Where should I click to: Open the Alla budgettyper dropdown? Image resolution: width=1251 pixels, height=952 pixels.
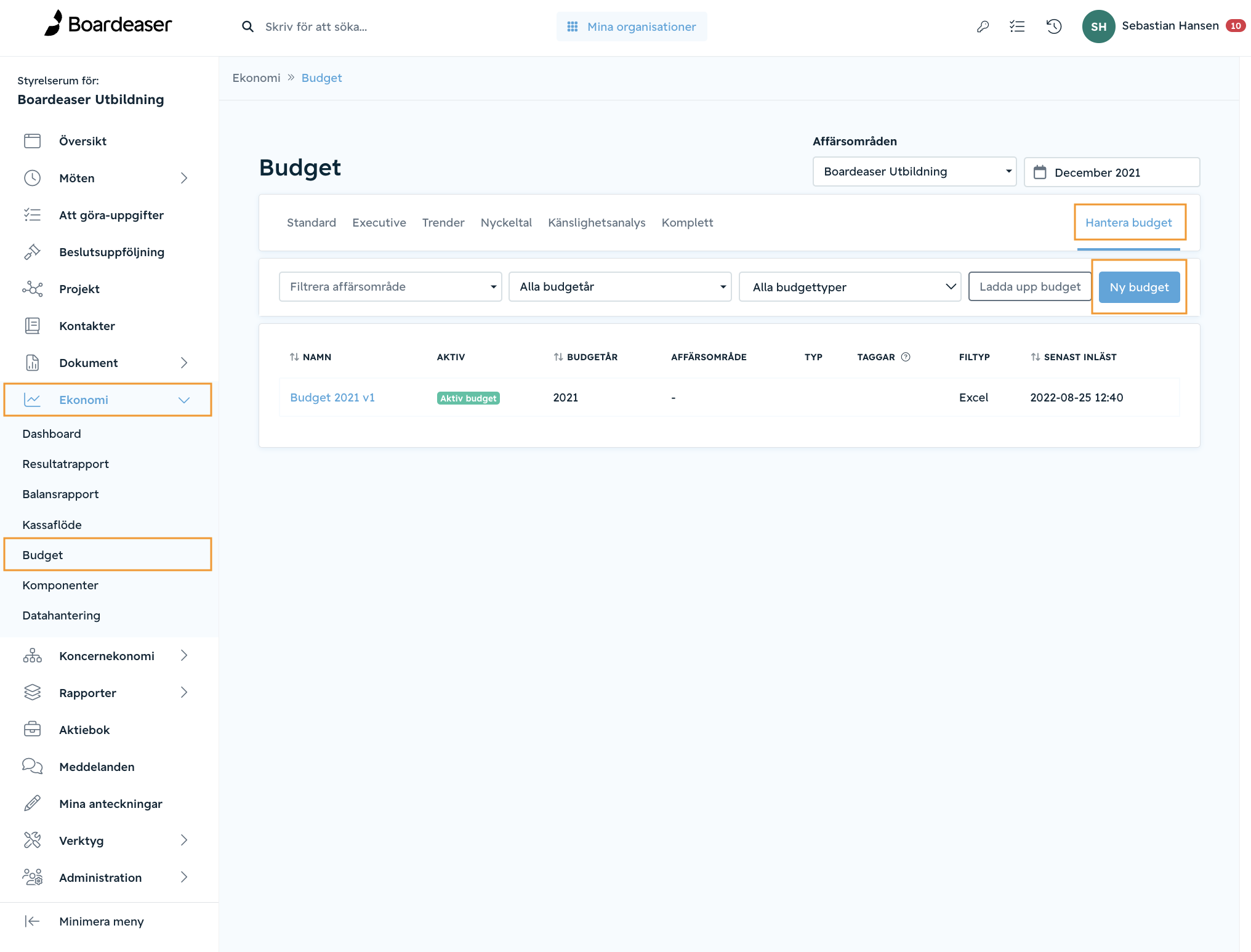(850, 287)
